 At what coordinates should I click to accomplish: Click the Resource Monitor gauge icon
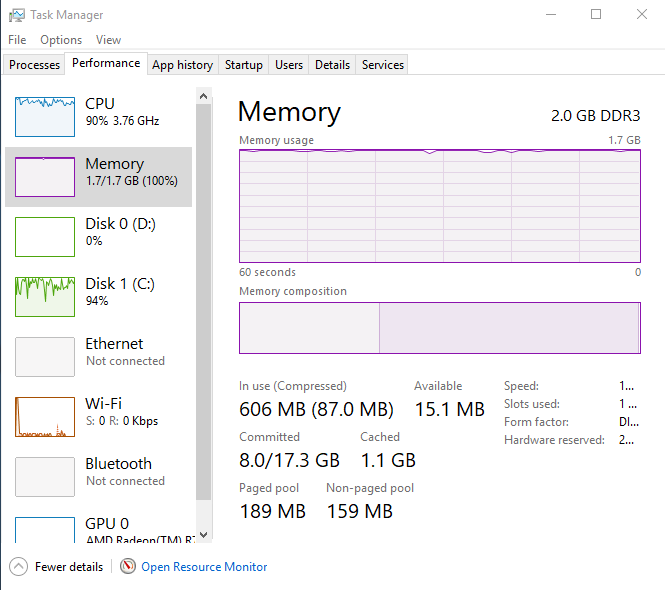point(128,566)
